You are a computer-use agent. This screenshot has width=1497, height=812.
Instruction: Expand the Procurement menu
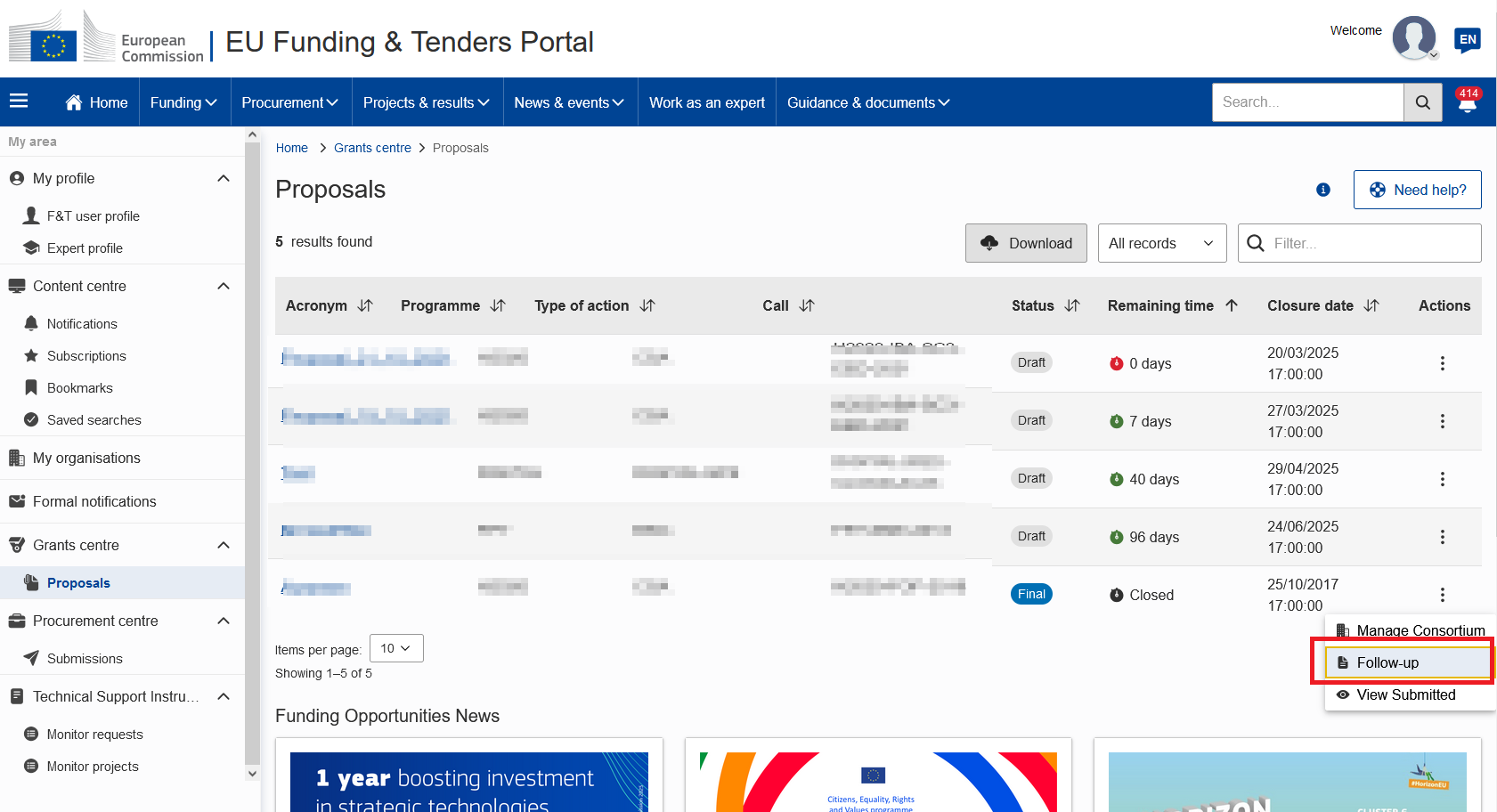(291, 102)
